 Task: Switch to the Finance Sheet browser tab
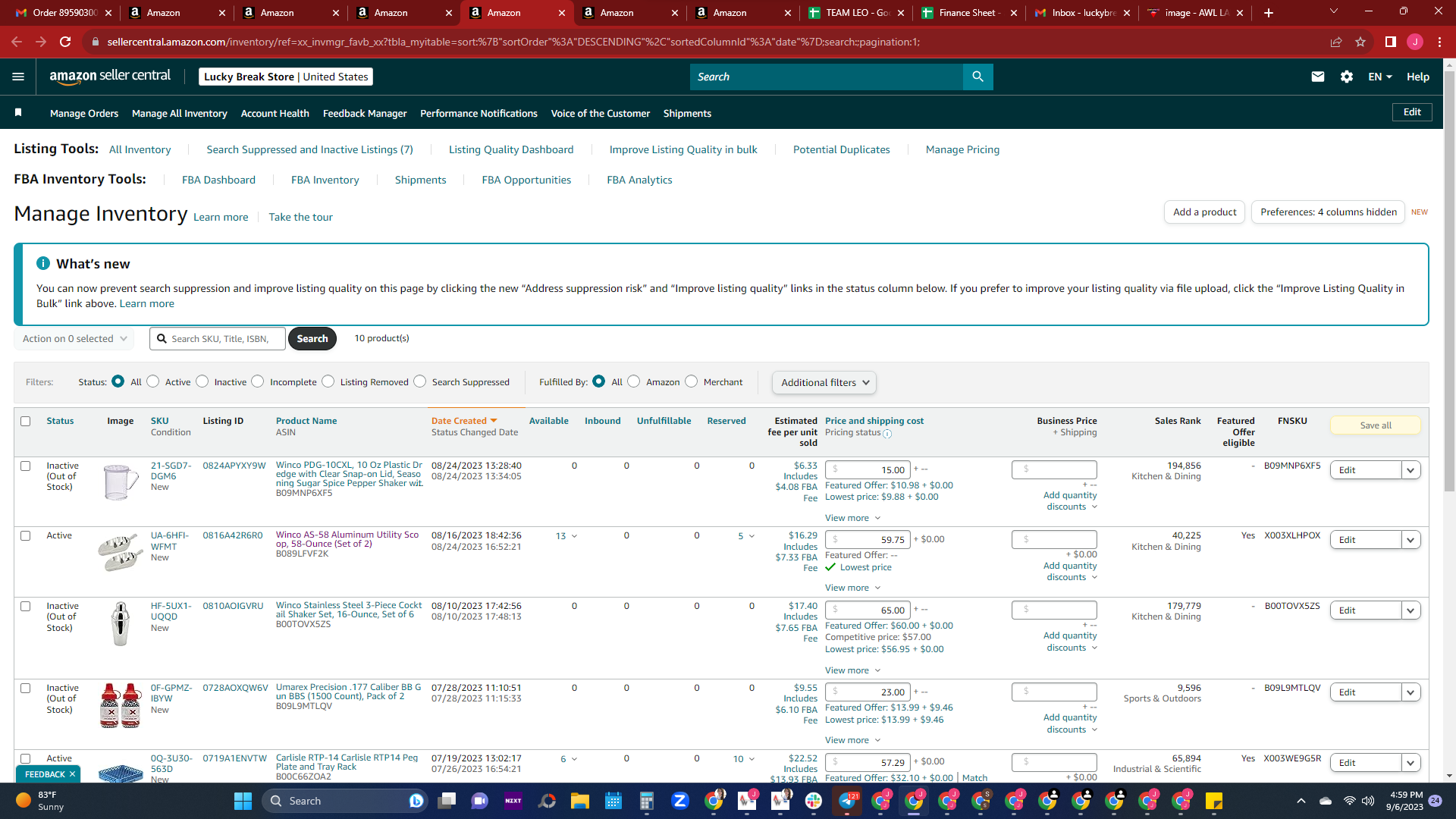[x=969, y=13]
